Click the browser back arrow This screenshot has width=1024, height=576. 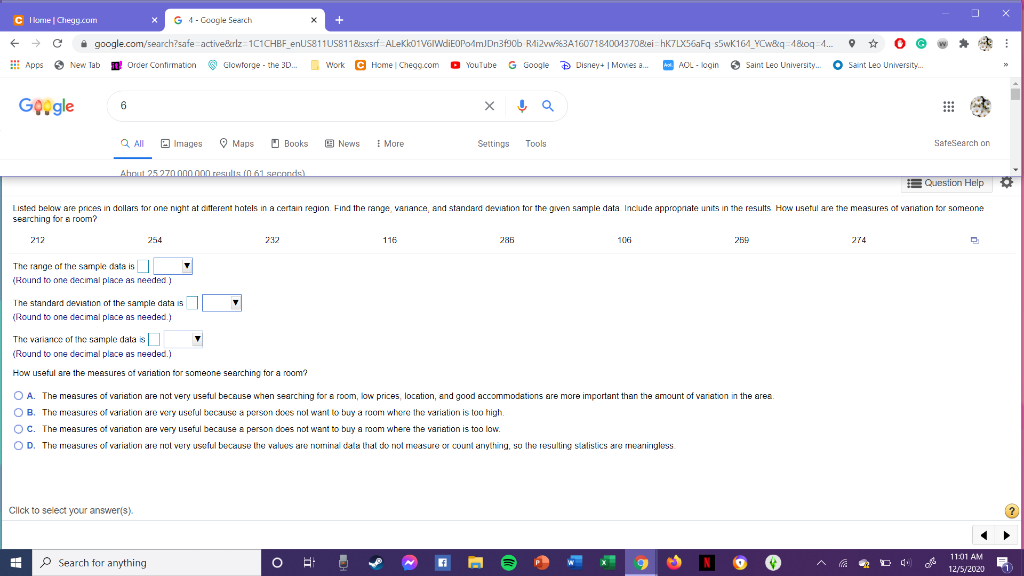(14, 43)
